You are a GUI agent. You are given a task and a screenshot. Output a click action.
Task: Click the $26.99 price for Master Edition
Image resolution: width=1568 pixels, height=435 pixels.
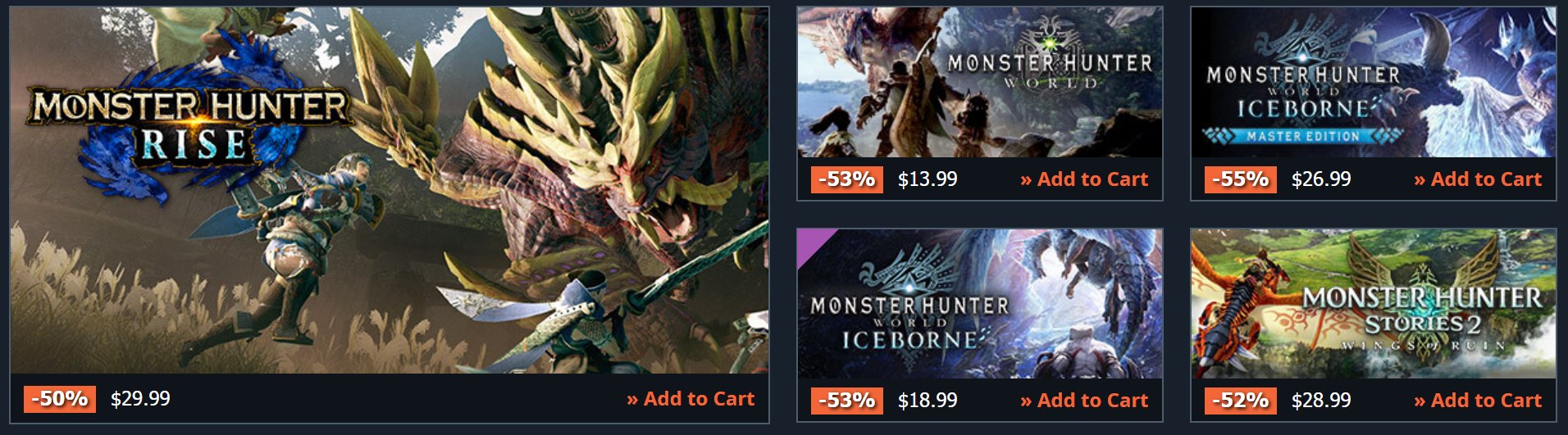click(x=1321, y=179)
